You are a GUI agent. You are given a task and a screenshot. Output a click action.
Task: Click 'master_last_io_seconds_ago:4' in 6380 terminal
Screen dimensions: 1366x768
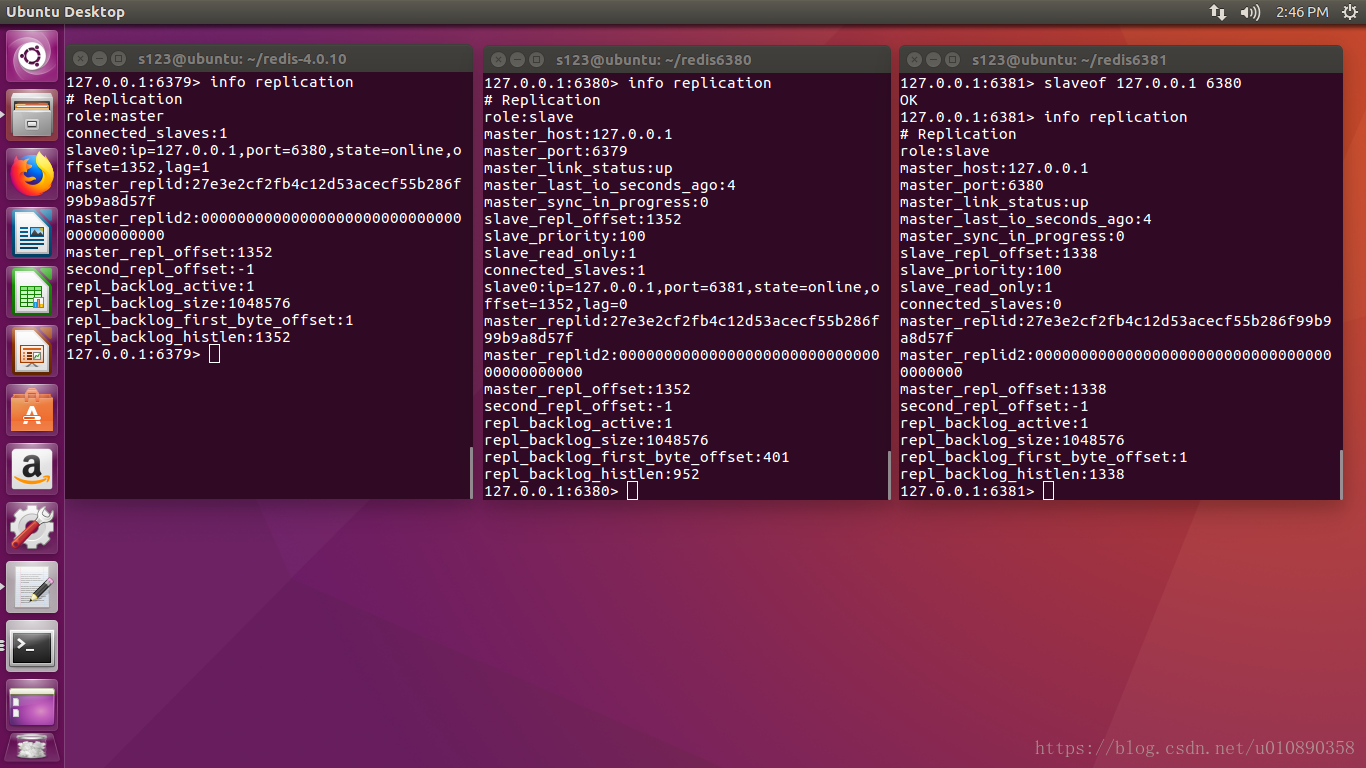click(610, 185)
